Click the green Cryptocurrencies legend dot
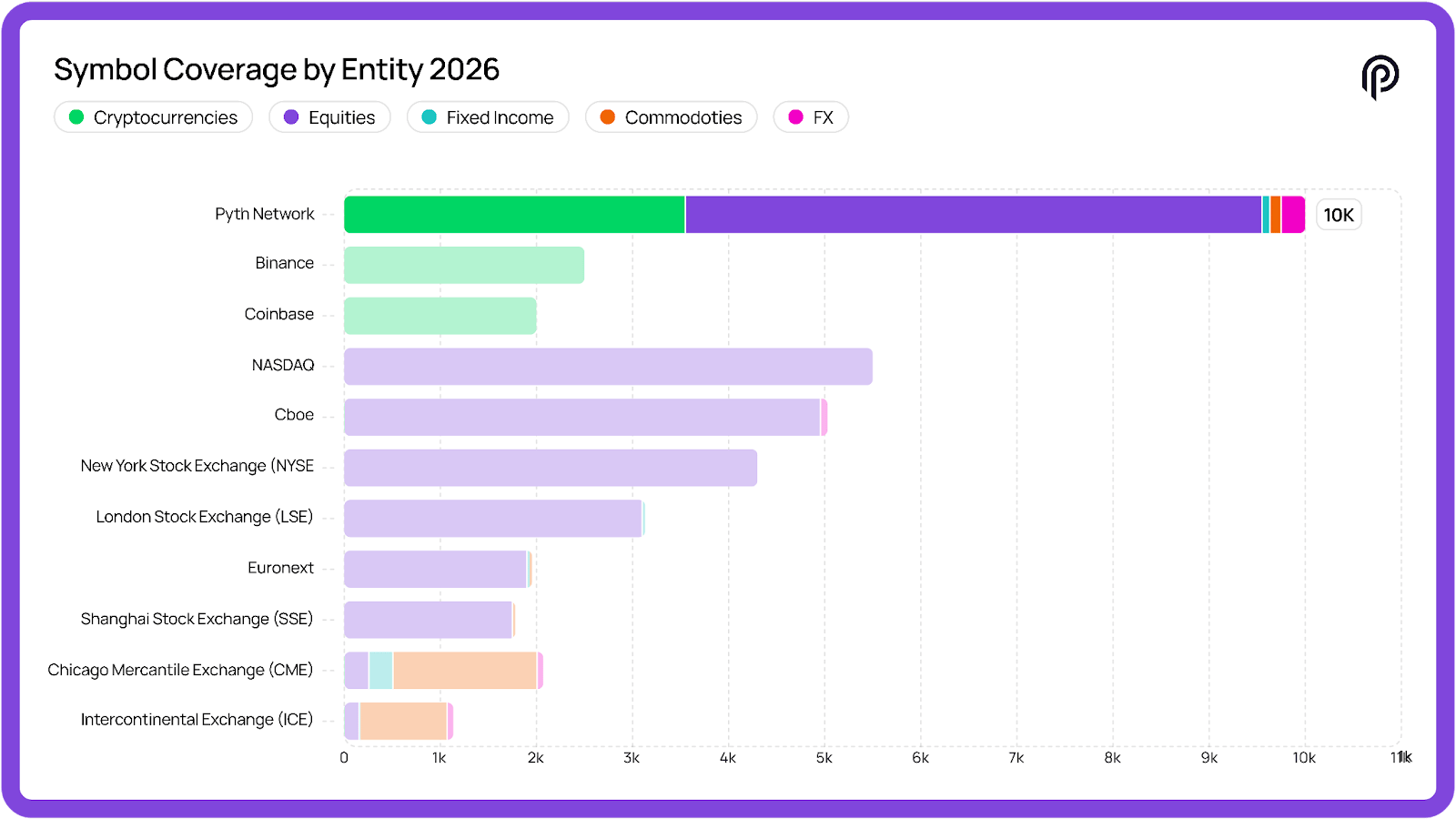1456x819 pixels. 76,117
